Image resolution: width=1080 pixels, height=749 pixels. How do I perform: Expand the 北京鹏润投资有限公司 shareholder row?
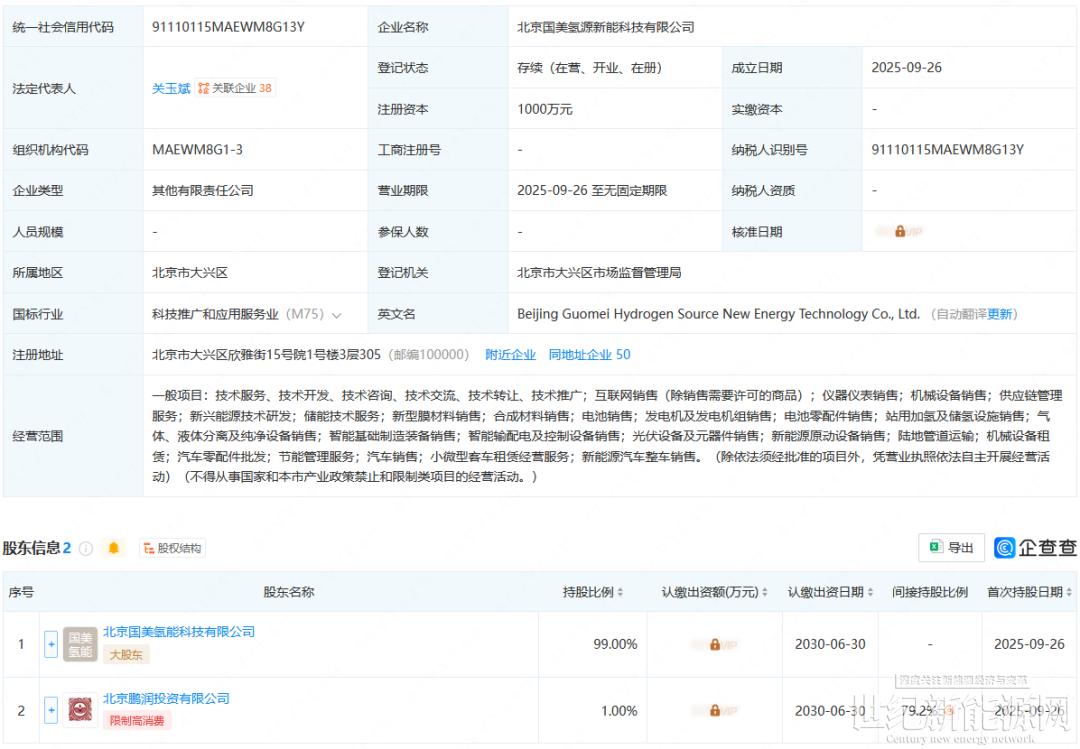click(51, 711)
